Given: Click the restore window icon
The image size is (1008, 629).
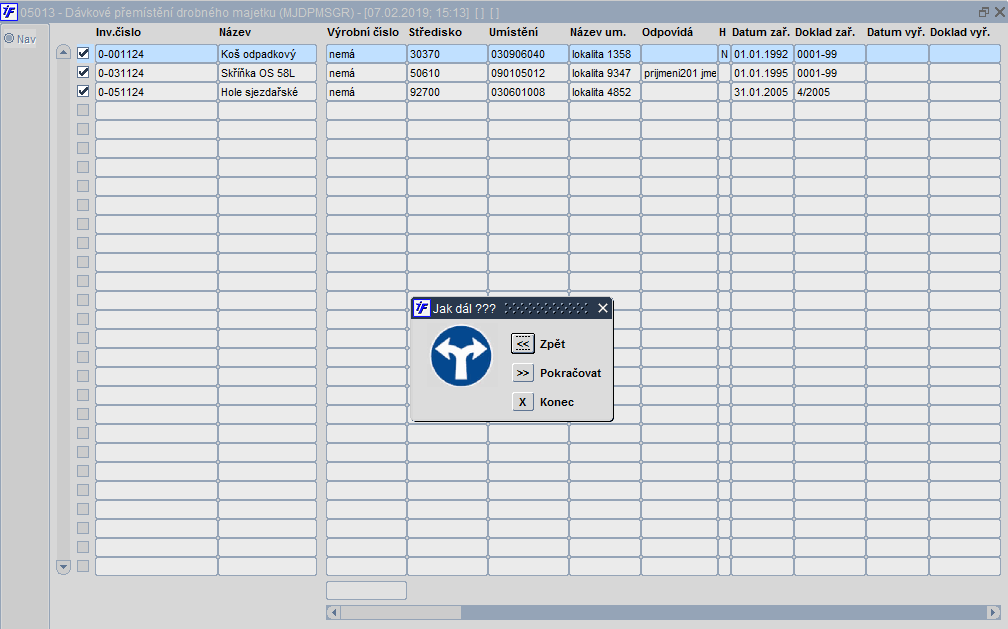Looking at the screenshot, I should pyautogui.click(x=984, y=12).
